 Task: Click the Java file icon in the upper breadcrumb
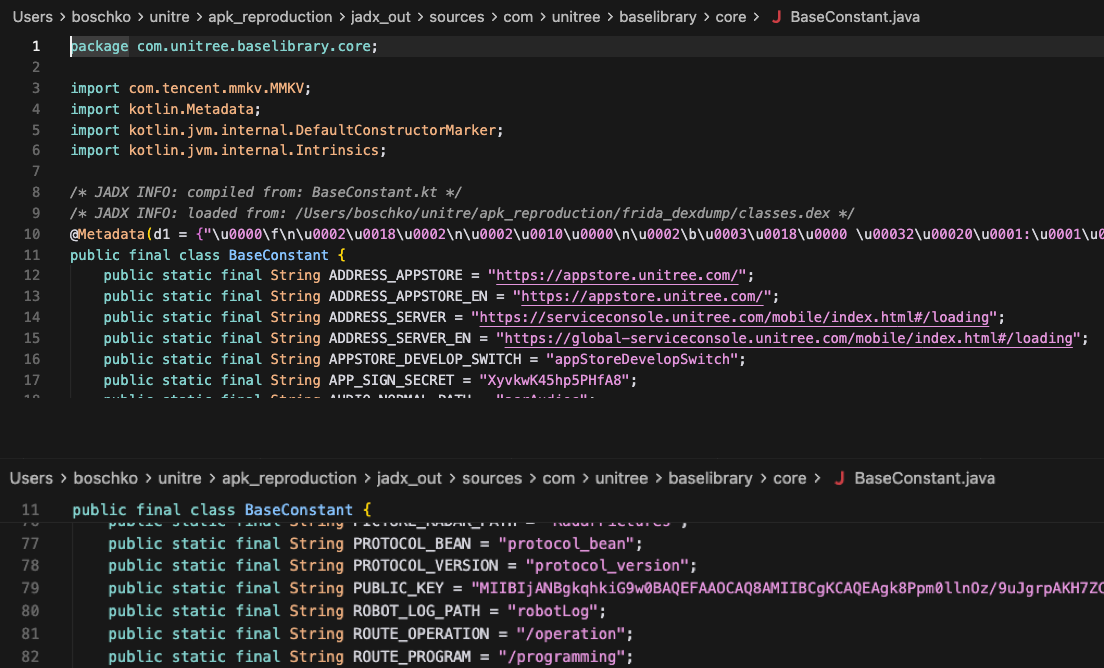coord(776,17)
